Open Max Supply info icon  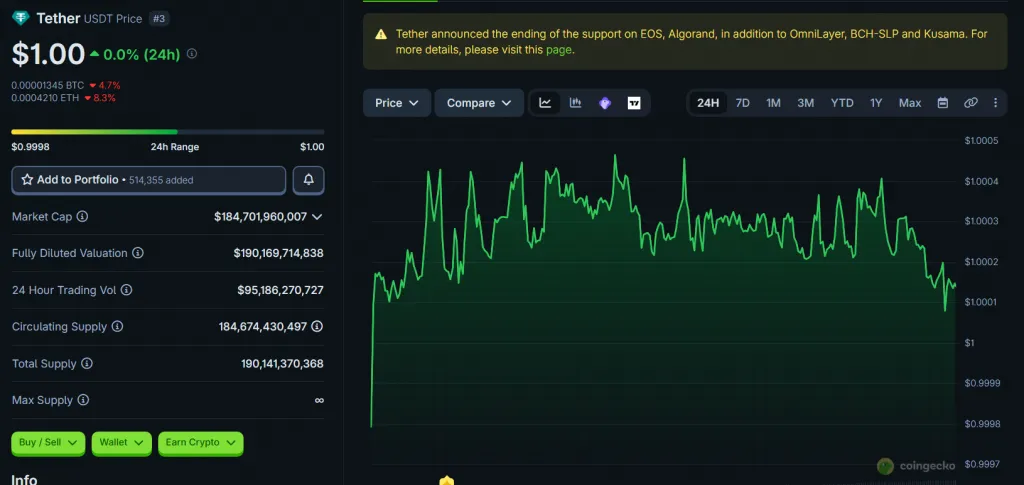[83, 399]
